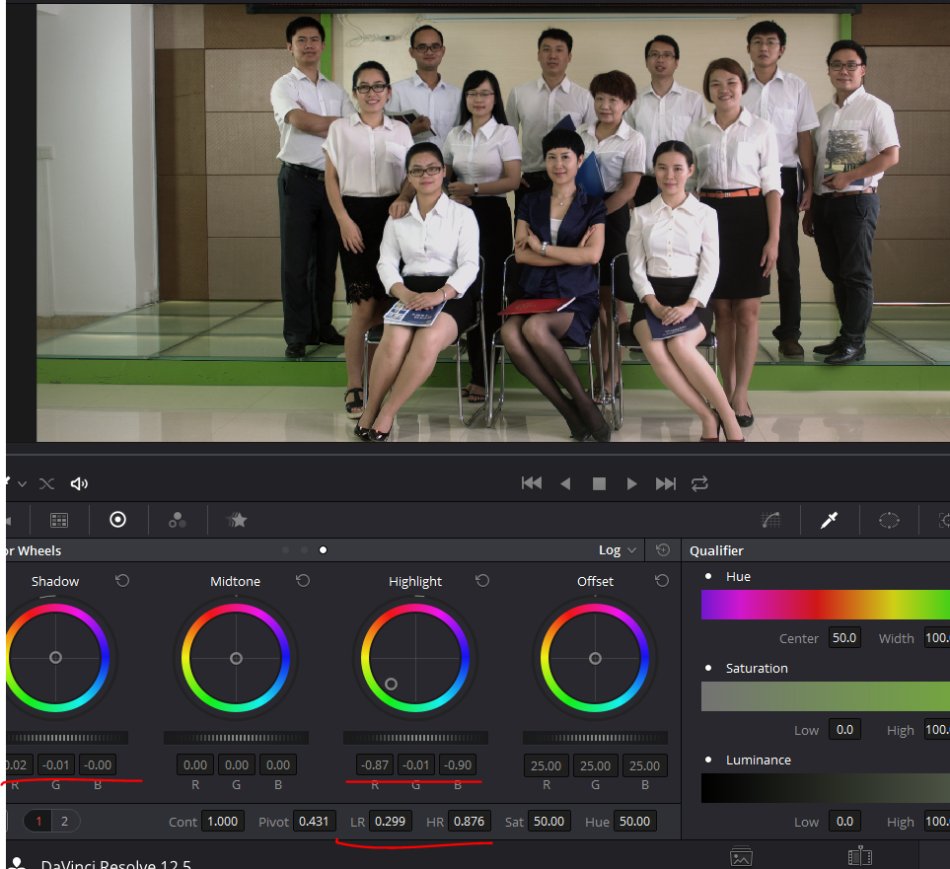Image resolution: width=950 pixels, height=869 pixels.
Task: Toggle the Luminance qualifier on or off
Action: coord(708,759)
